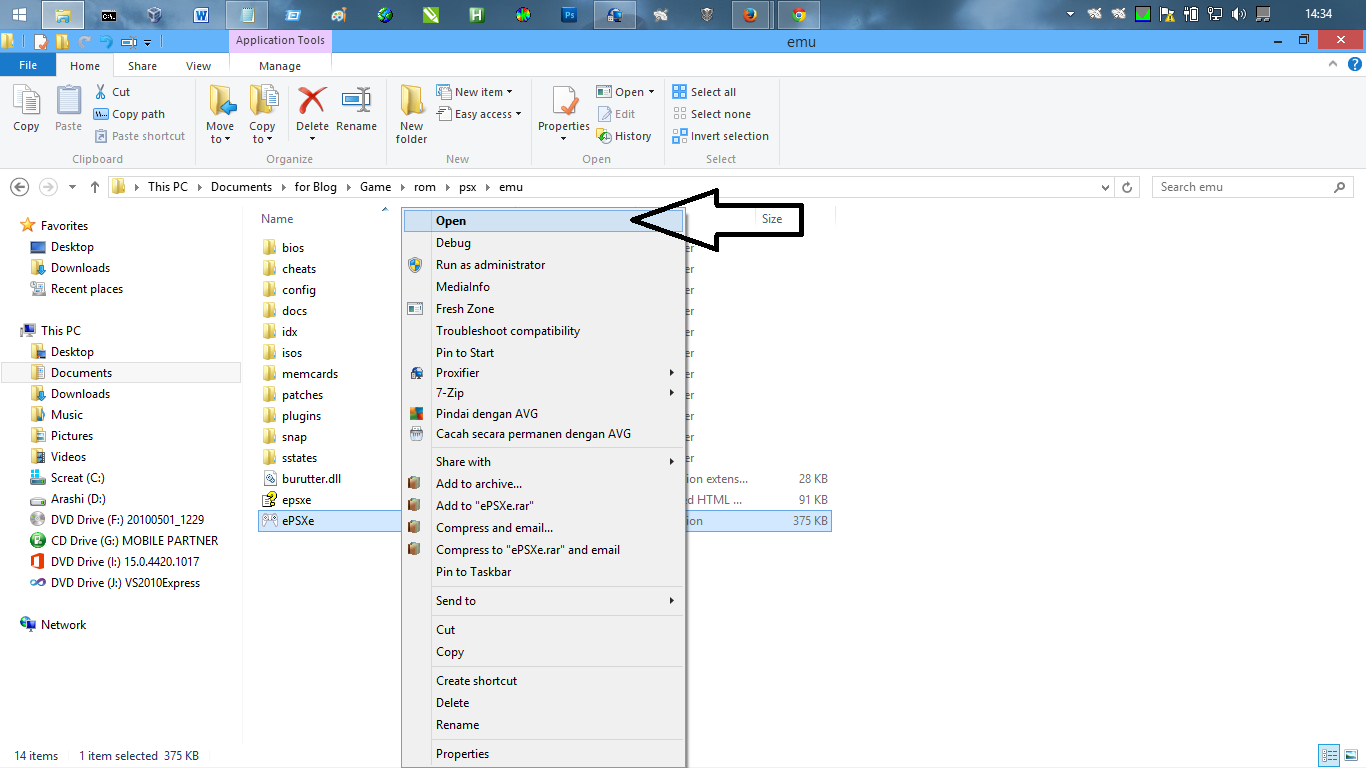
Task: Select Documents in navigation pane
Action: (81, 373)
